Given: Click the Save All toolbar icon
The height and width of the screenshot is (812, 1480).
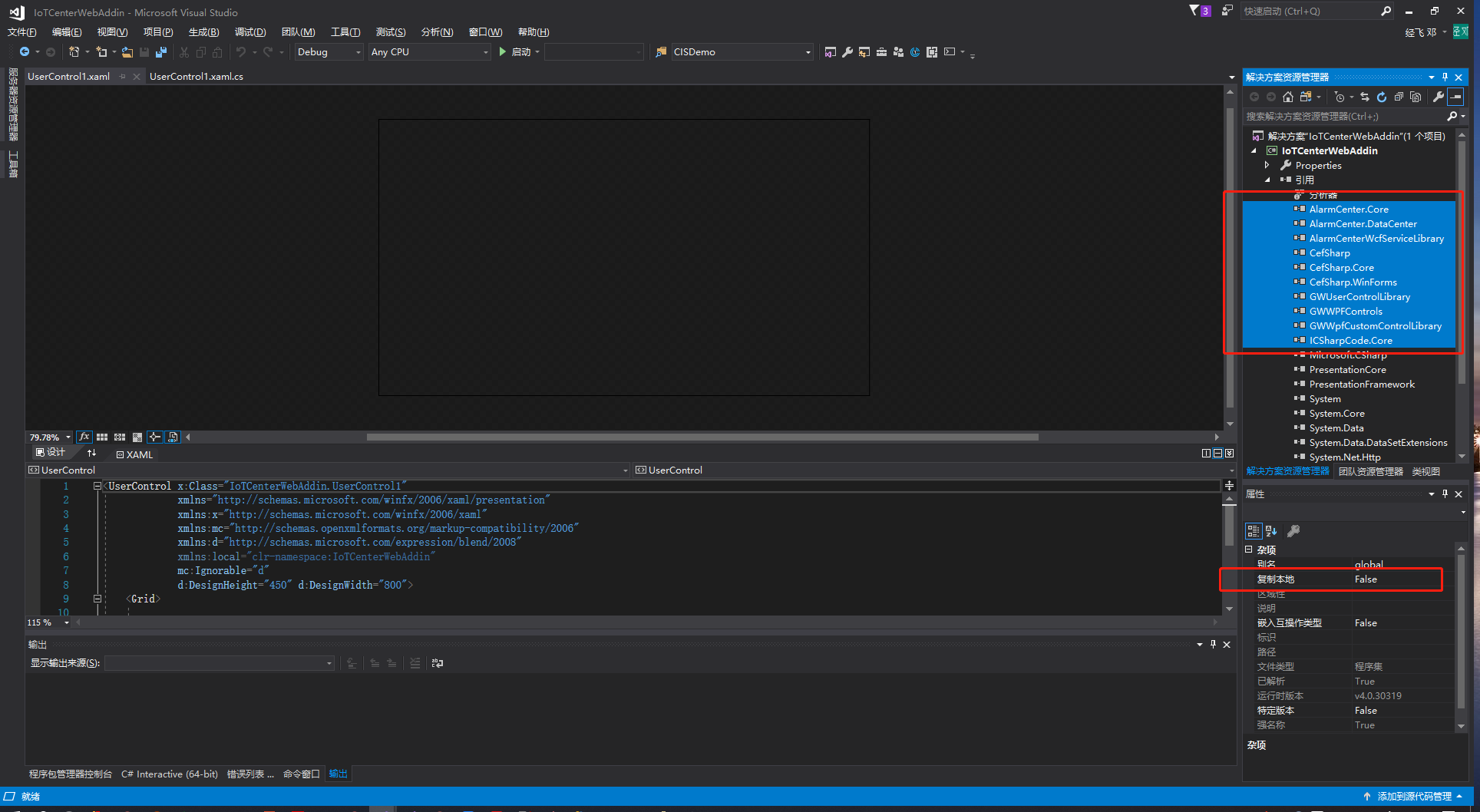Looking at the screenshot, I should [x=161, y=52].
